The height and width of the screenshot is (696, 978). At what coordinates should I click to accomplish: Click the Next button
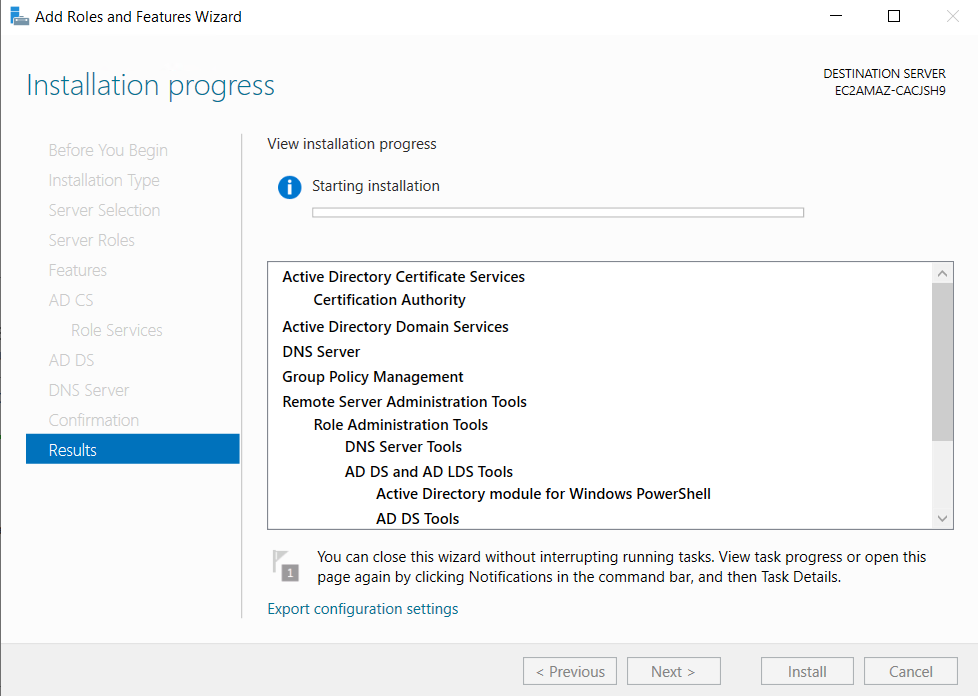tap(674, 671)
